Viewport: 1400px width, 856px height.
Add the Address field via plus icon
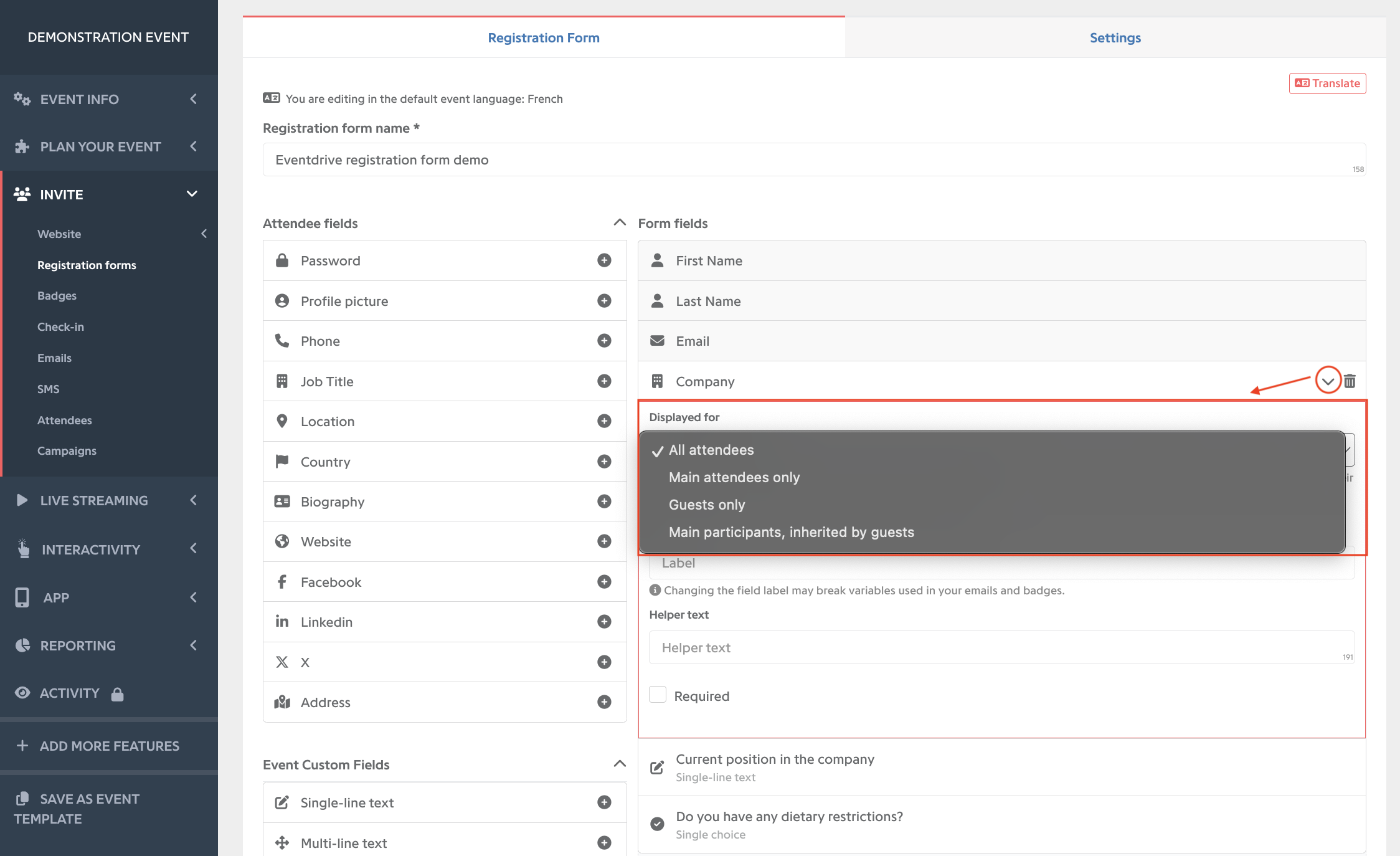point(604,702)
